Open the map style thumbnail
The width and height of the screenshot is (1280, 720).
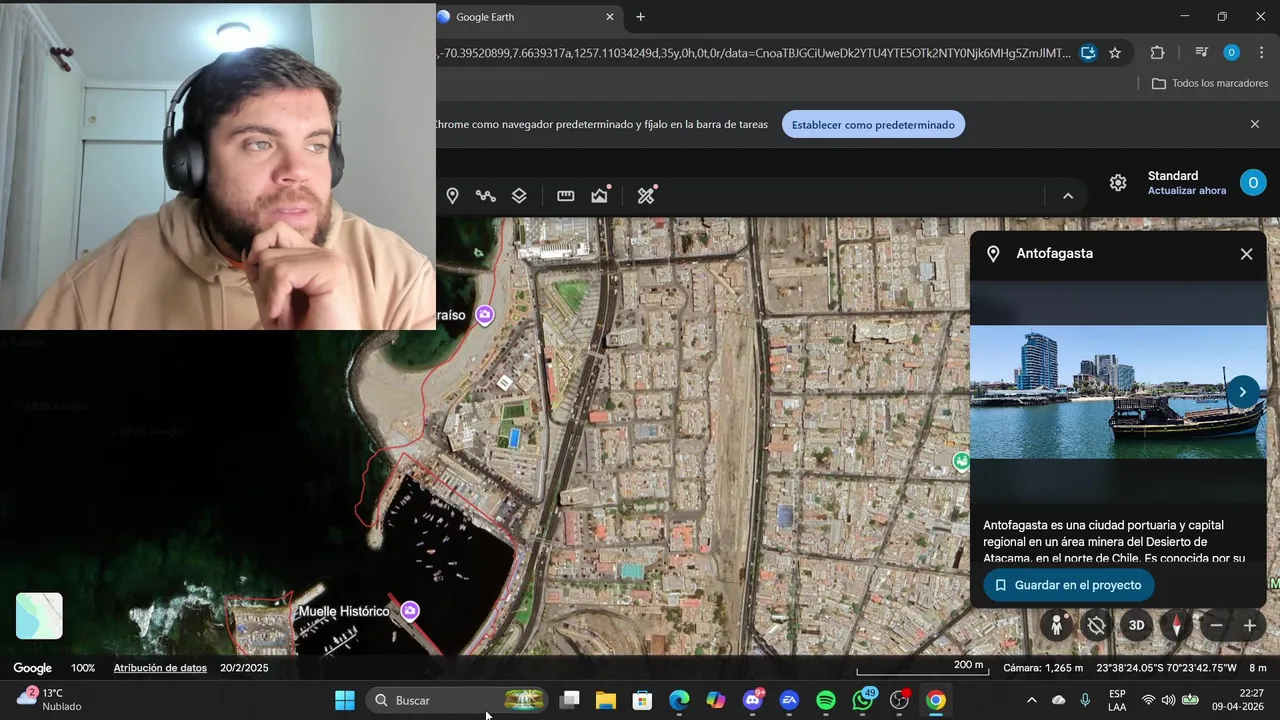coord(39,616)
